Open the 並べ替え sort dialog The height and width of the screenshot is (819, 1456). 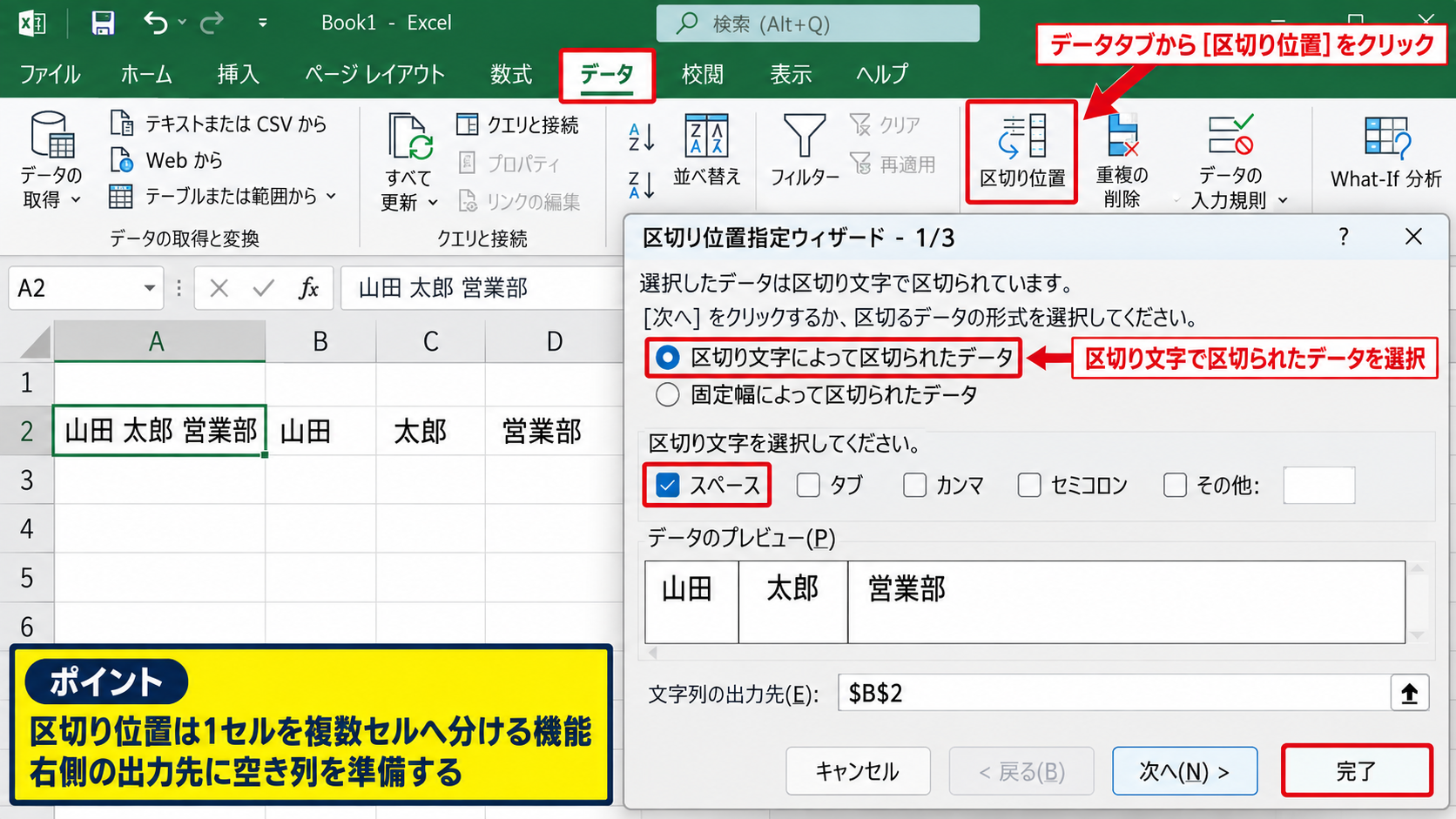tap(706, 150)
